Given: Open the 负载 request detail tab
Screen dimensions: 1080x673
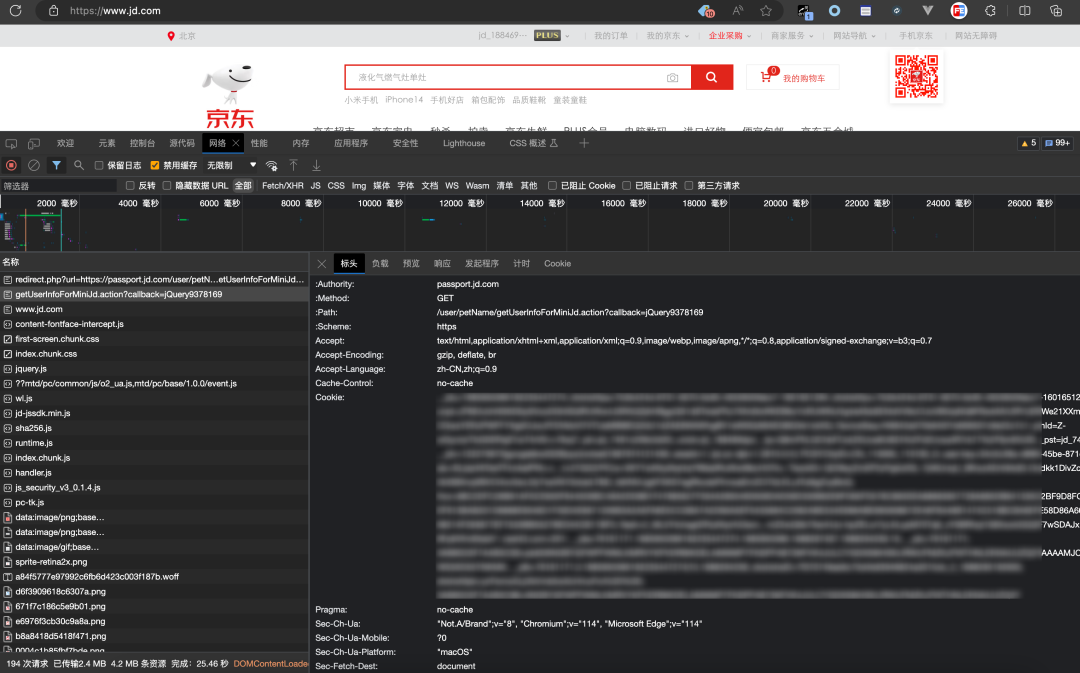Looking at the screenshot, I should [380, 264].
